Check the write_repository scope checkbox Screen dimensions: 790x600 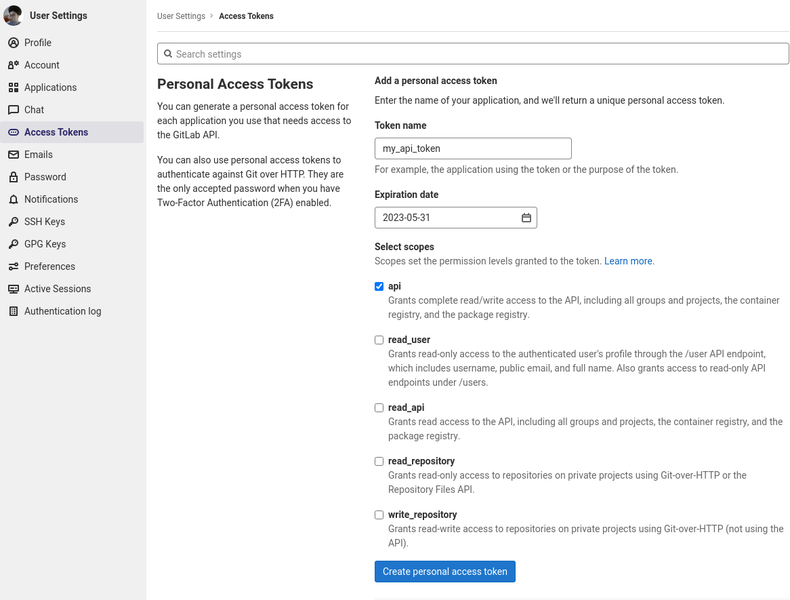(x=379, y=515)
